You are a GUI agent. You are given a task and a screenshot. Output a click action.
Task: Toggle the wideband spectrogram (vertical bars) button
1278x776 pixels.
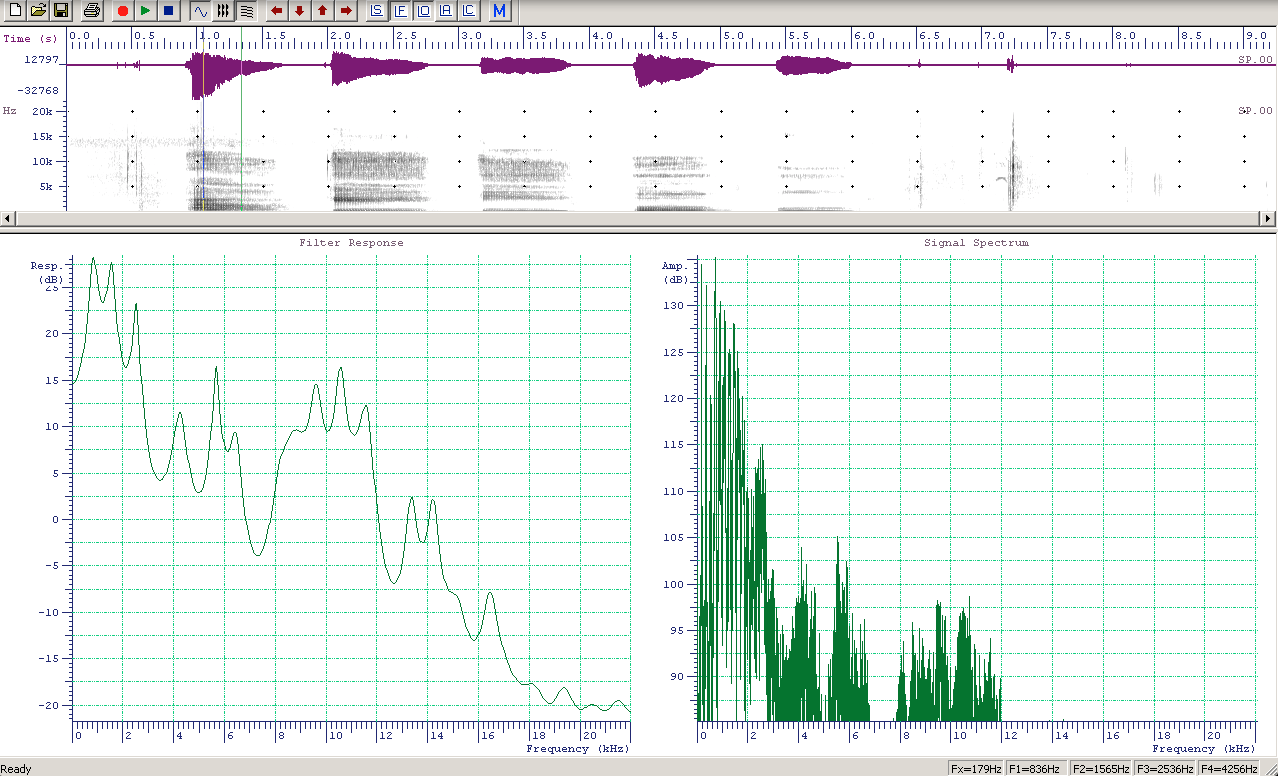223,11
